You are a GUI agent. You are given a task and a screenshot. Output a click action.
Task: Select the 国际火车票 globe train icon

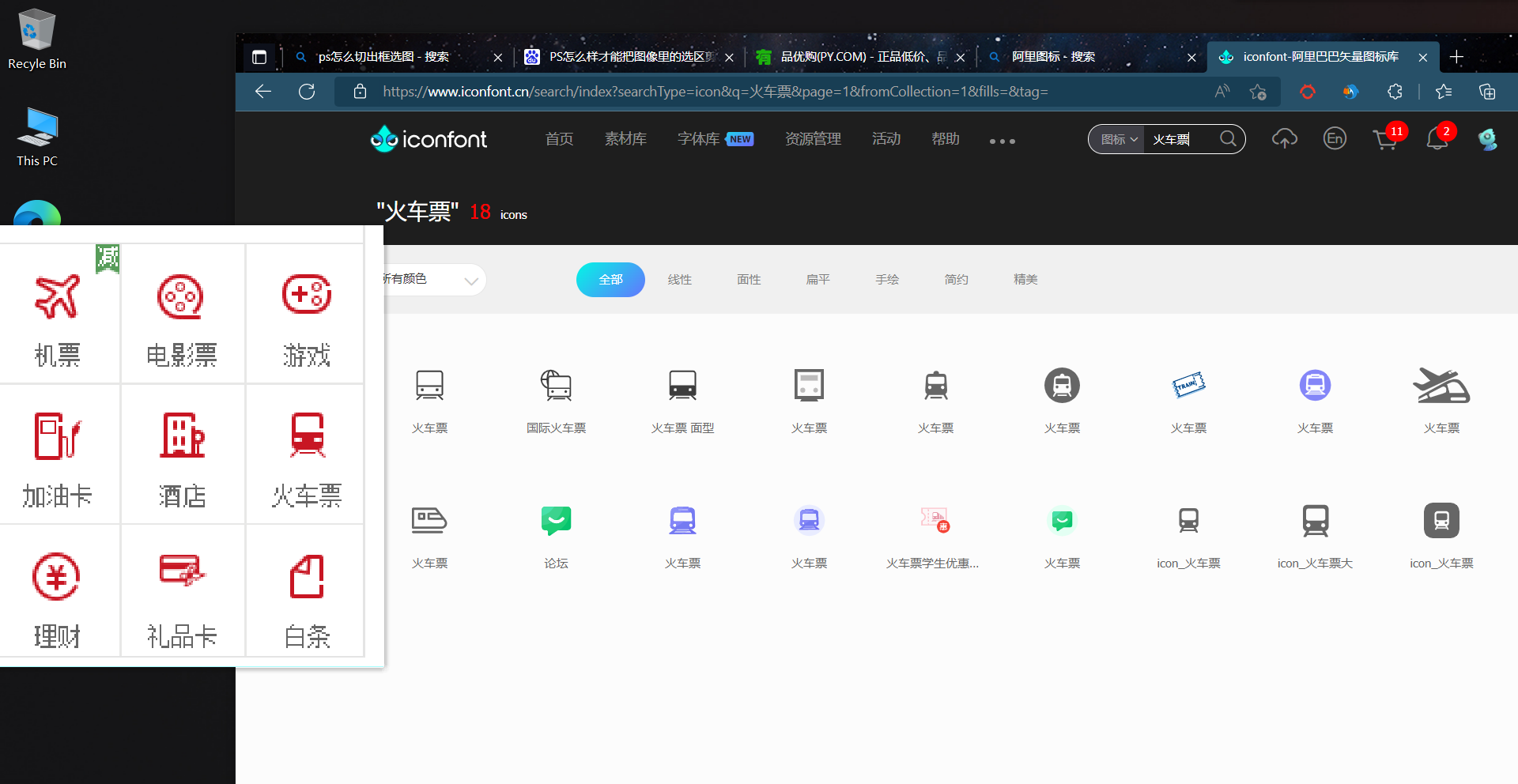click(x=556, y=386)
